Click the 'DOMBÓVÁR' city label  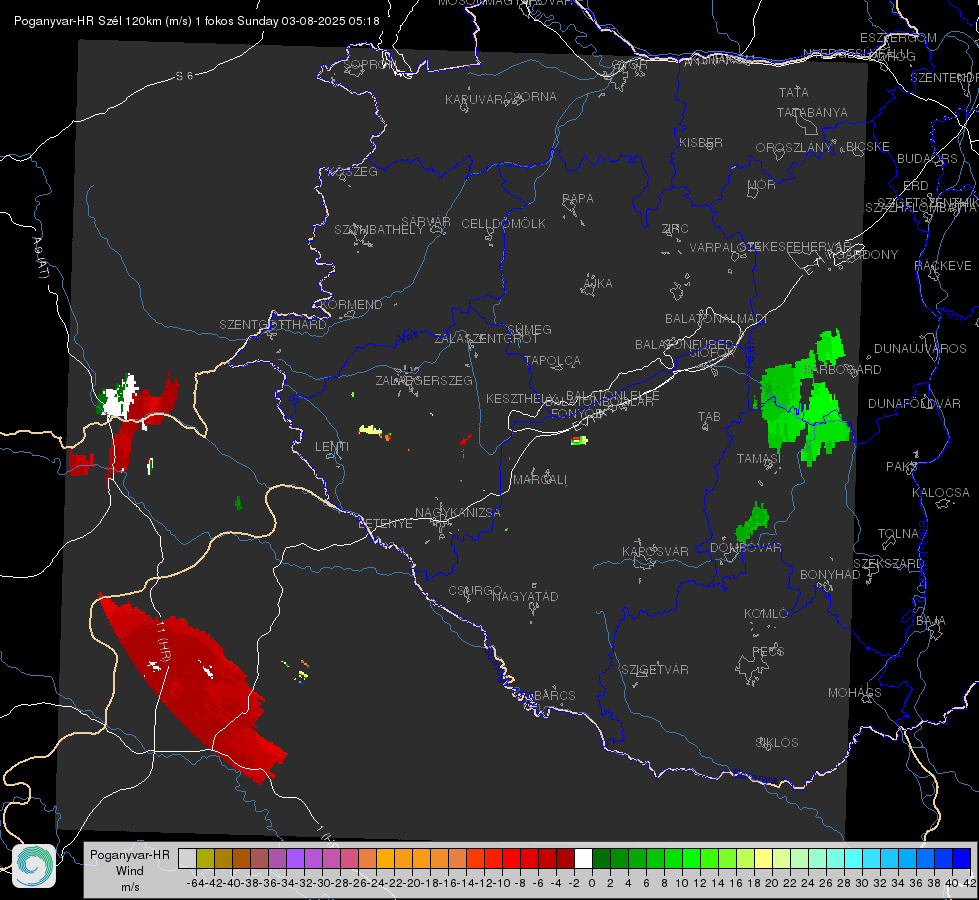point(746,548)
